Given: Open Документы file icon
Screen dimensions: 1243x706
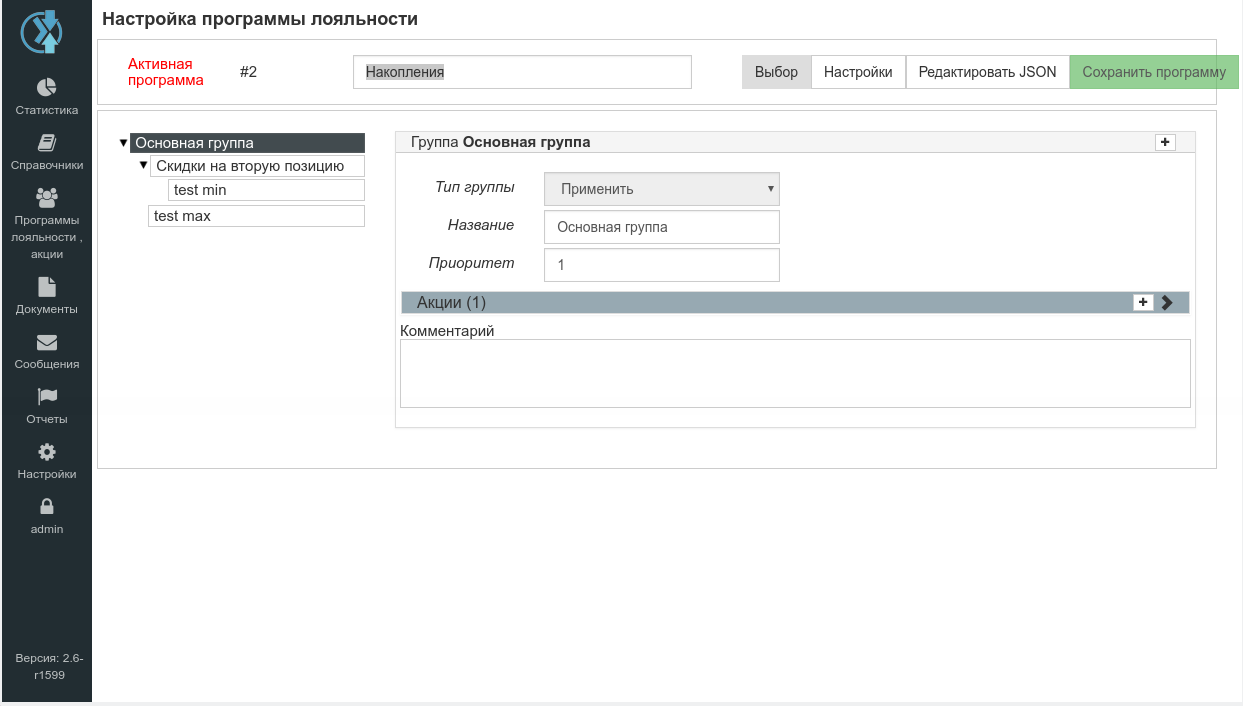Looking at the screenshot, I should 47,287.
